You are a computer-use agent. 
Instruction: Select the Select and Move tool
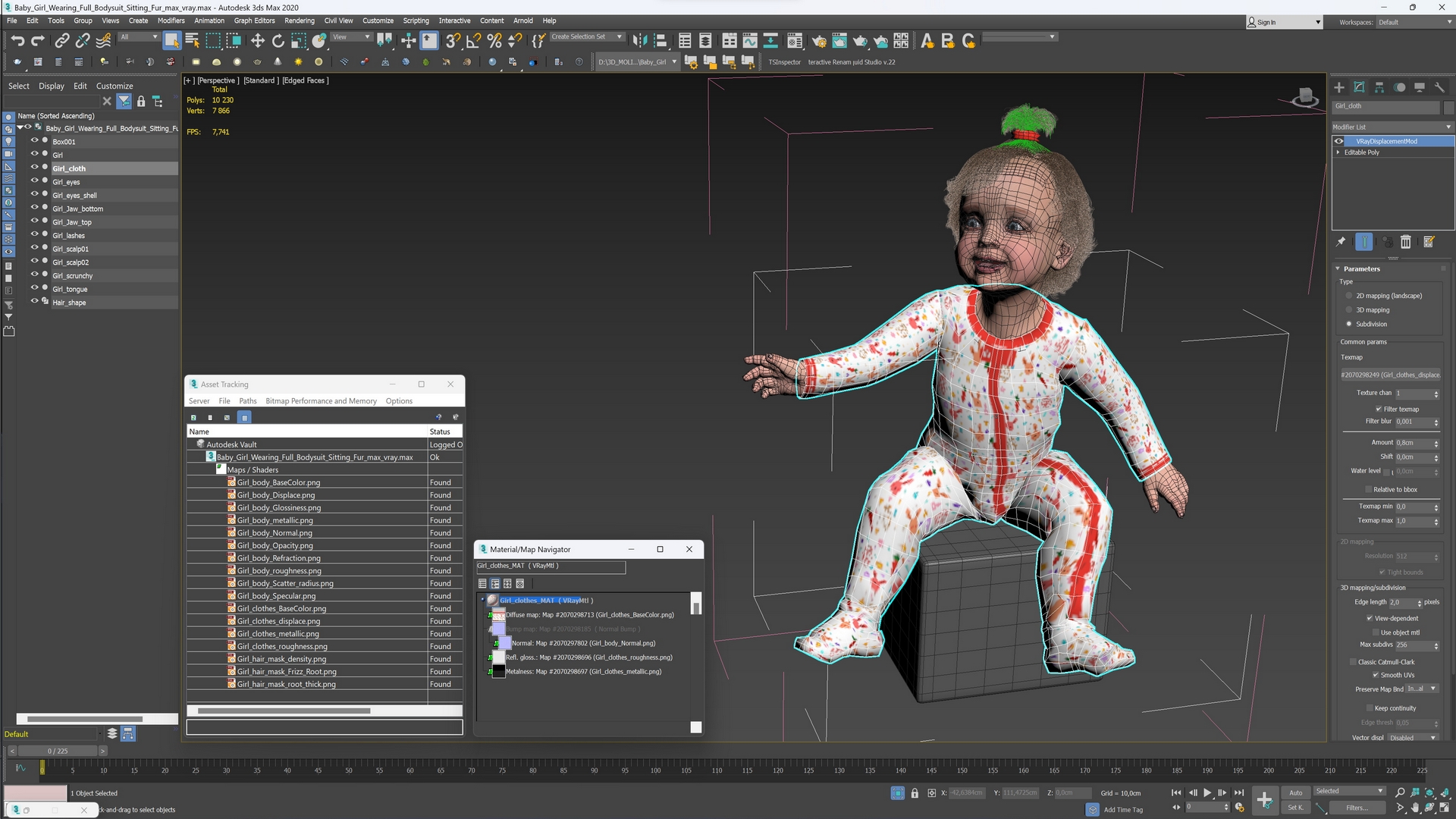click(257, 41)
